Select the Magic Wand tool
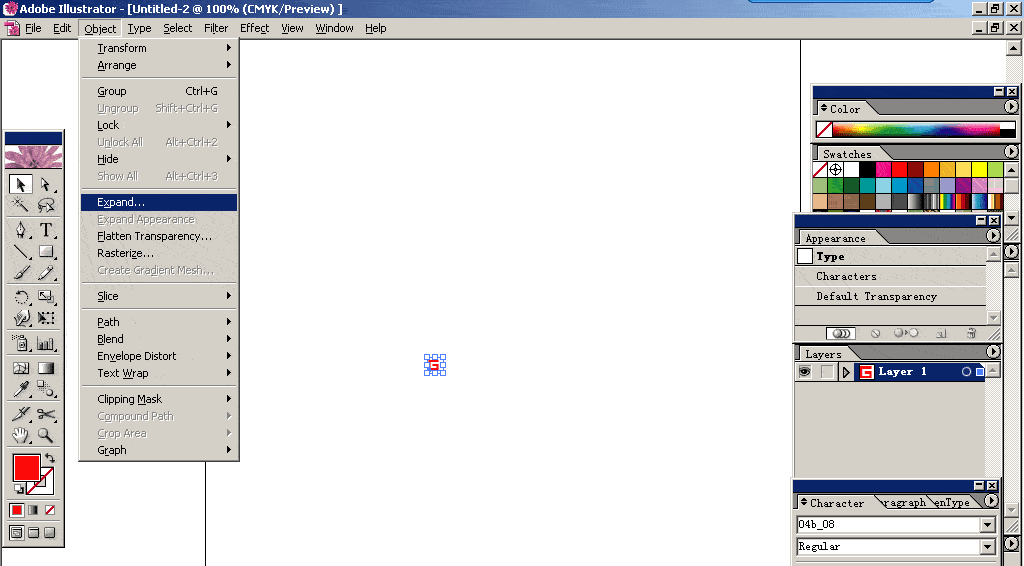Screen dimensions: 1024x566 21,205
